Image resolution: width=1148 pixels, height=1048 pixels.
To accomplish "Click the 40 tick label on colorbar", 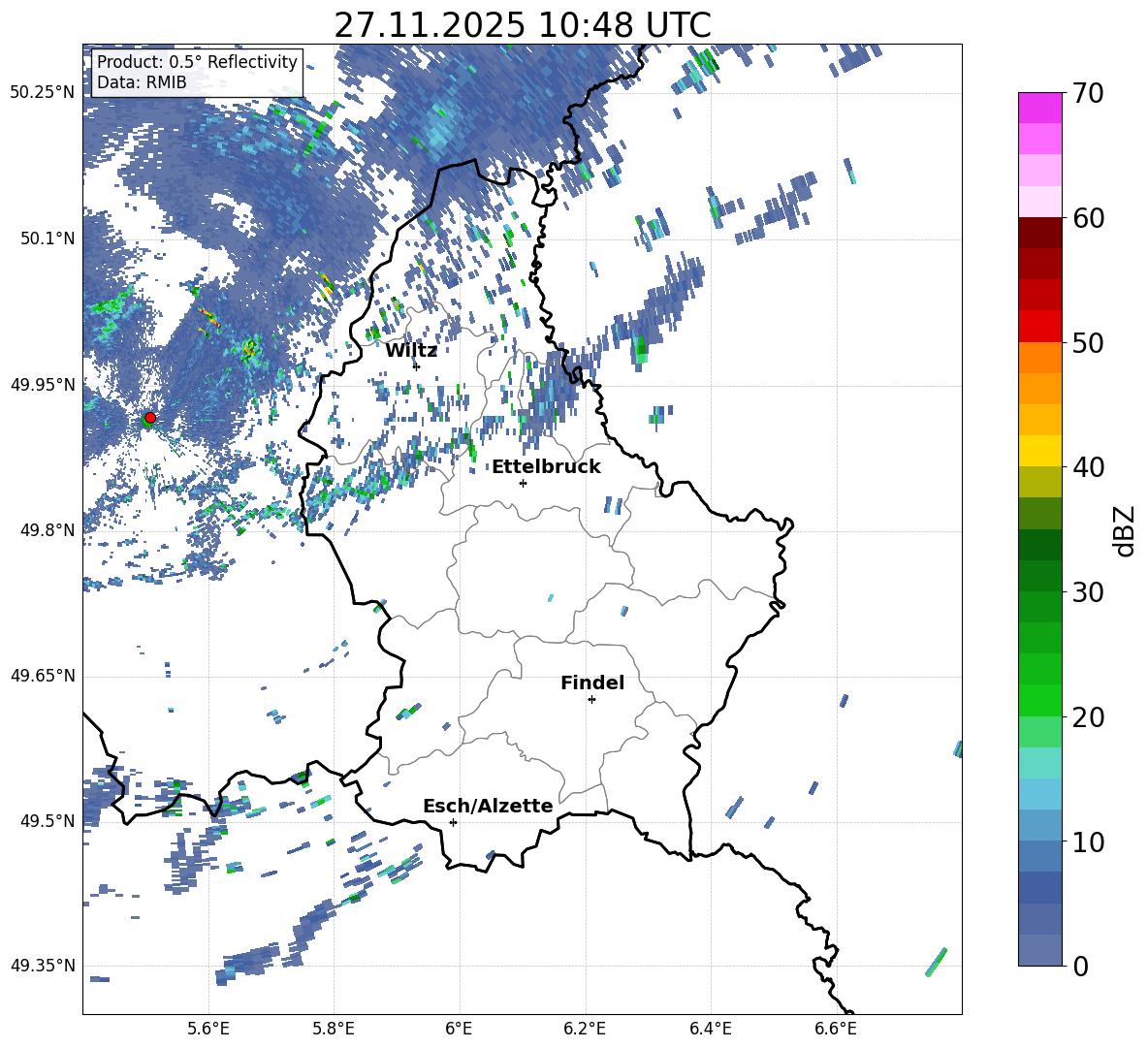I will [1088, 467].
